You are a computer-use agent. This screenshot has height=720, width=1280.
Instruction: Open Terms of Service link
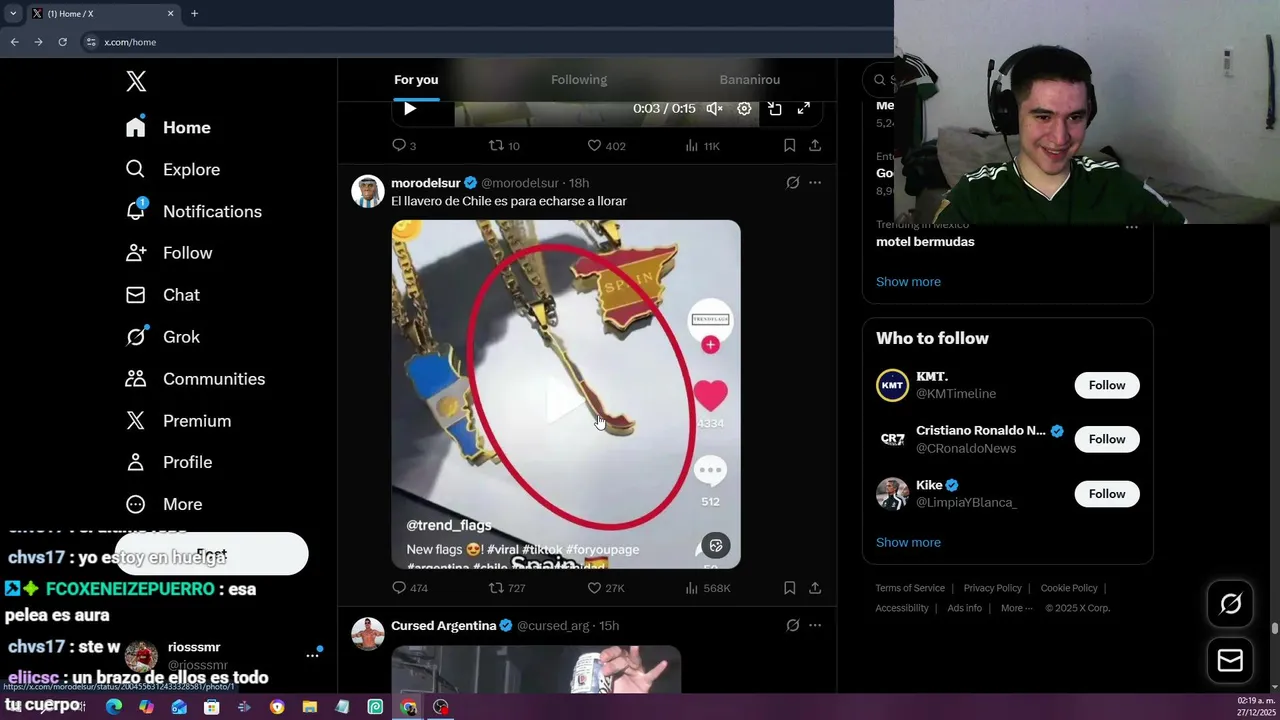[x=910, y=588]
